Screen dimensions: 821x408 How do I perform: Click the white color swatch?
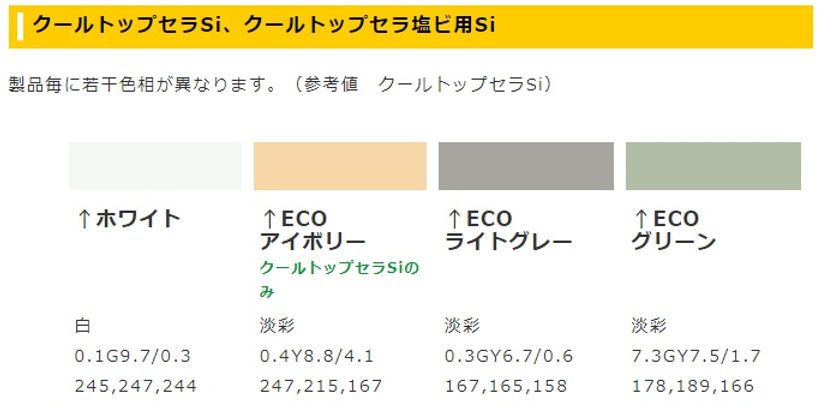pyautogui.click(x=155, y=166)
